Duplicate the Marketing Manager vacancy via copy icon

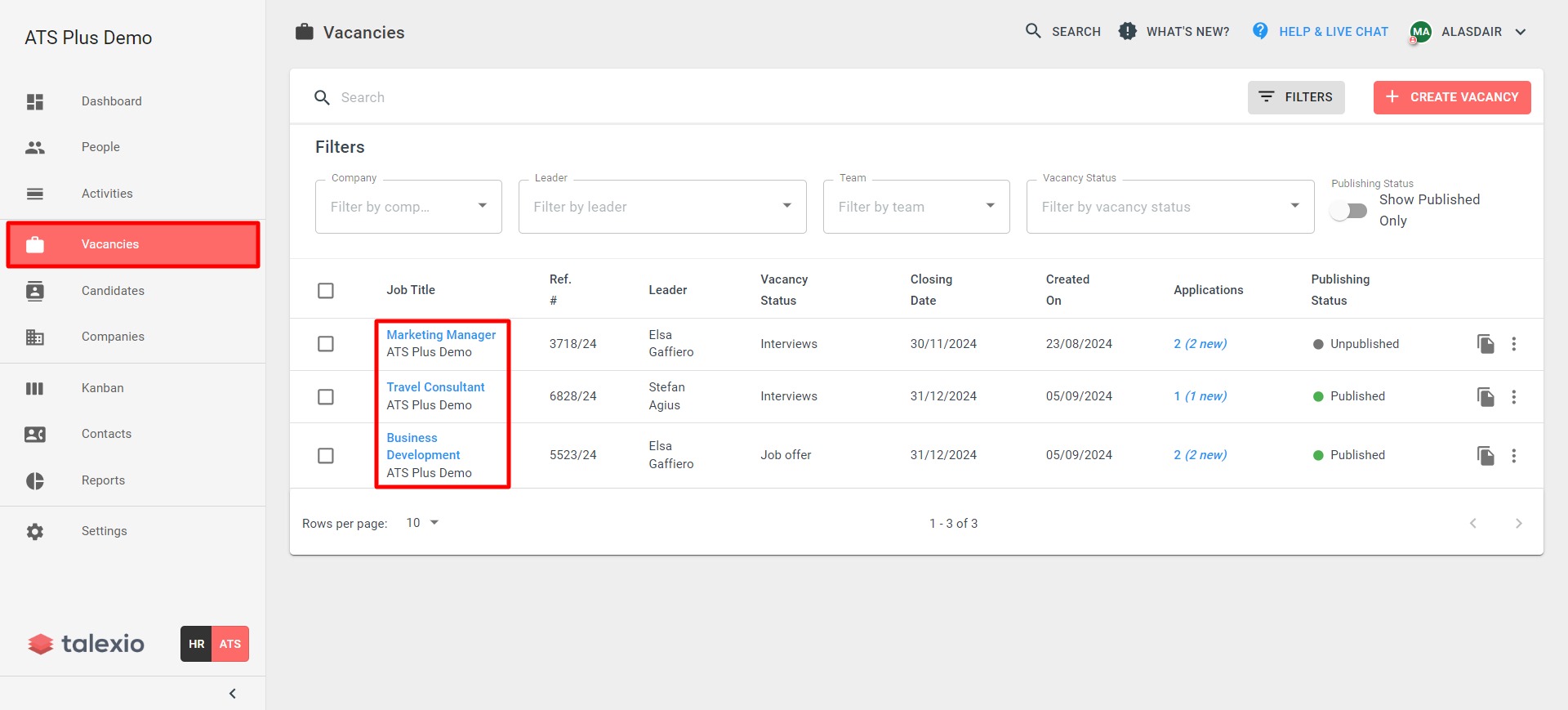pos(1486,344)
